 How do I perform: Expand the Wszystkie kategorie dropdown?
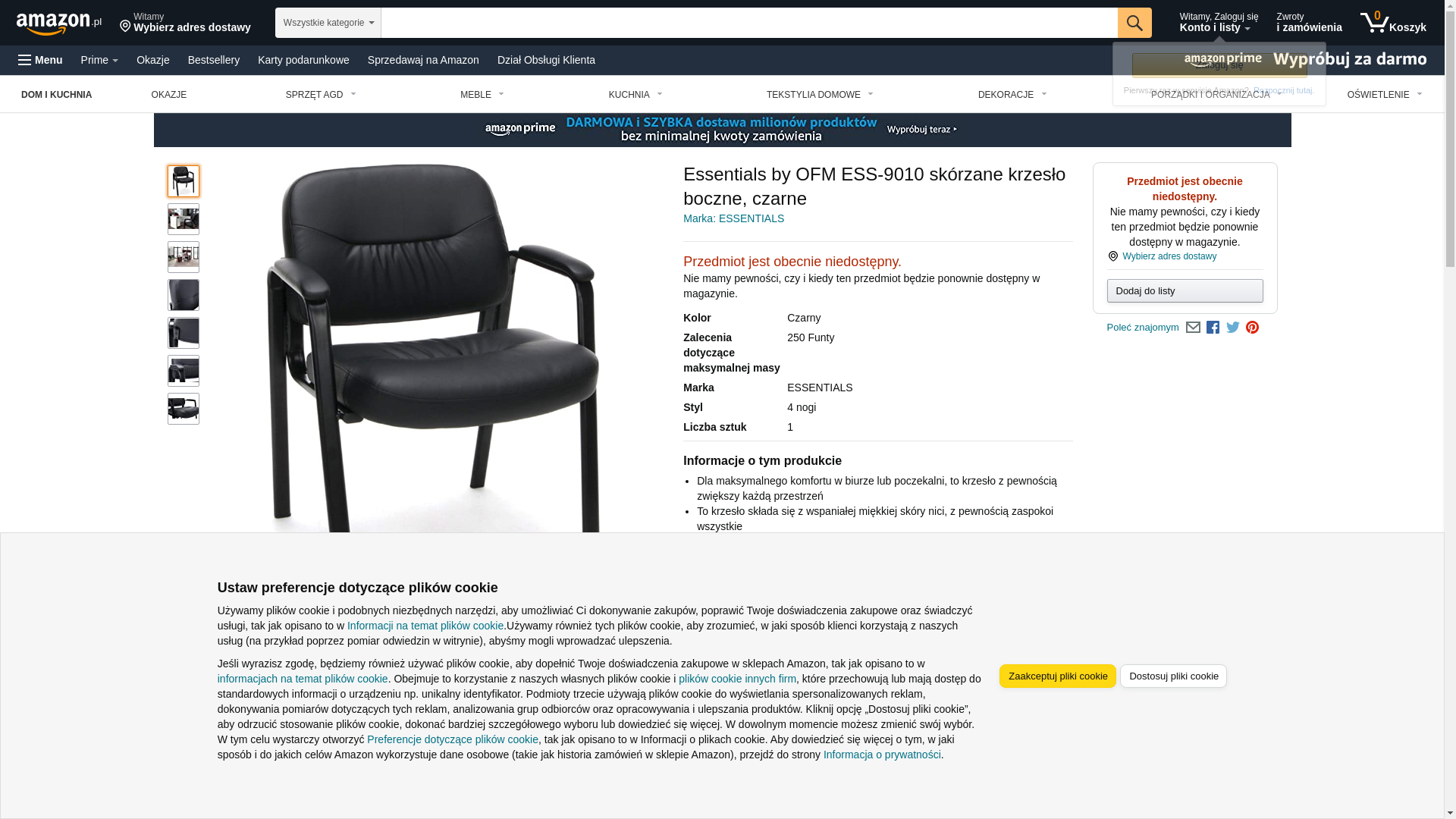coord(328,23)
